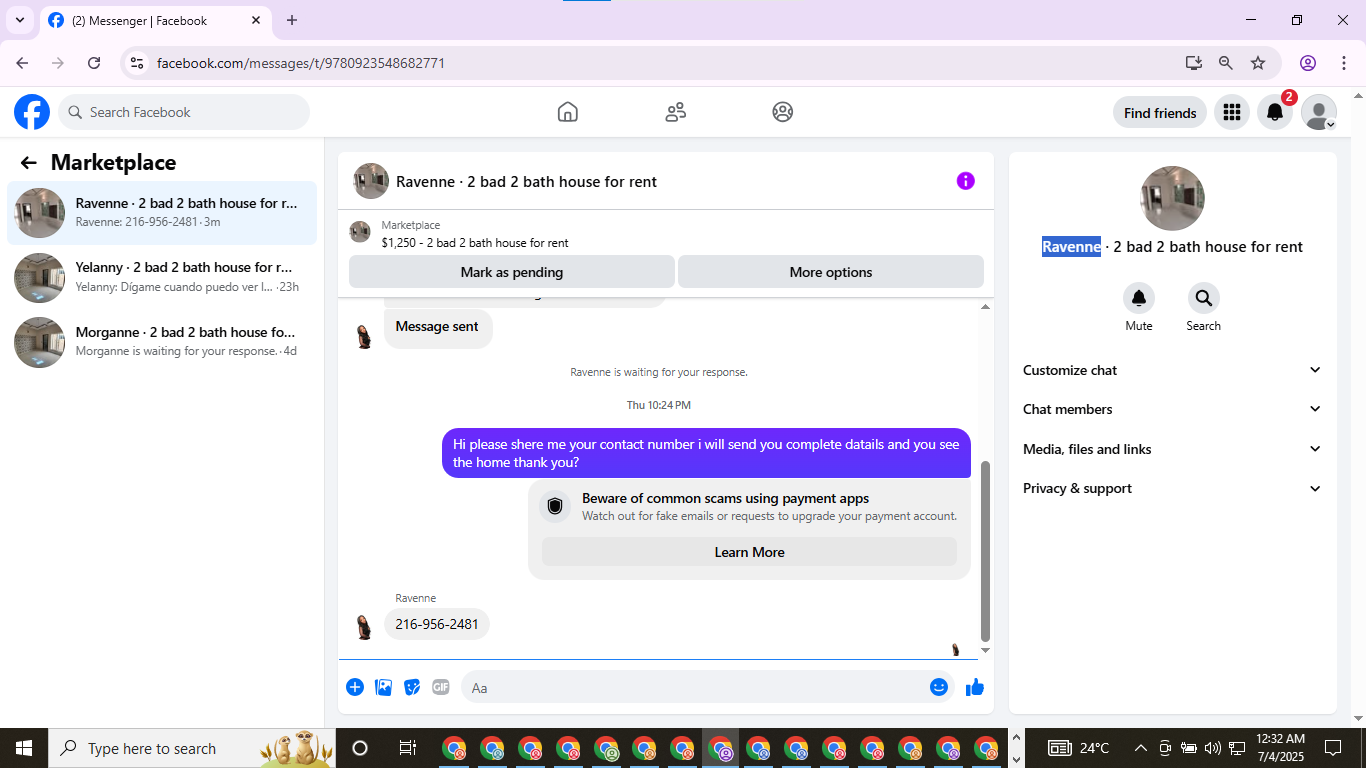This screenshot has height=768, width=1366.
Task: Open the Home feed icon
Action: (568, 112)
